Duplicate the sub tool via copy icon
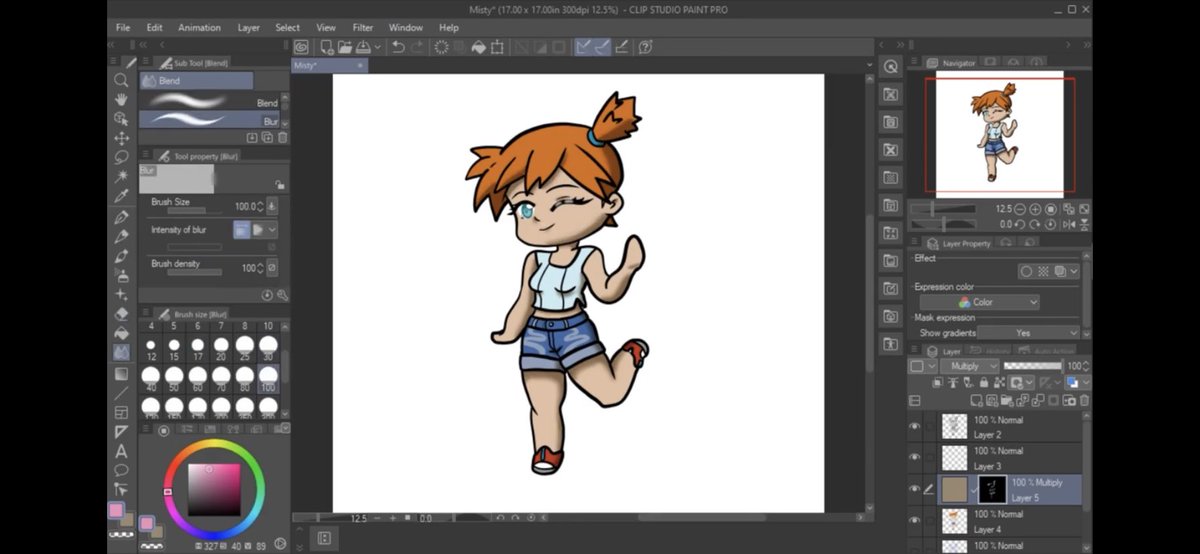Screen dimensions: 1200x554 click(x=267, y=137)
